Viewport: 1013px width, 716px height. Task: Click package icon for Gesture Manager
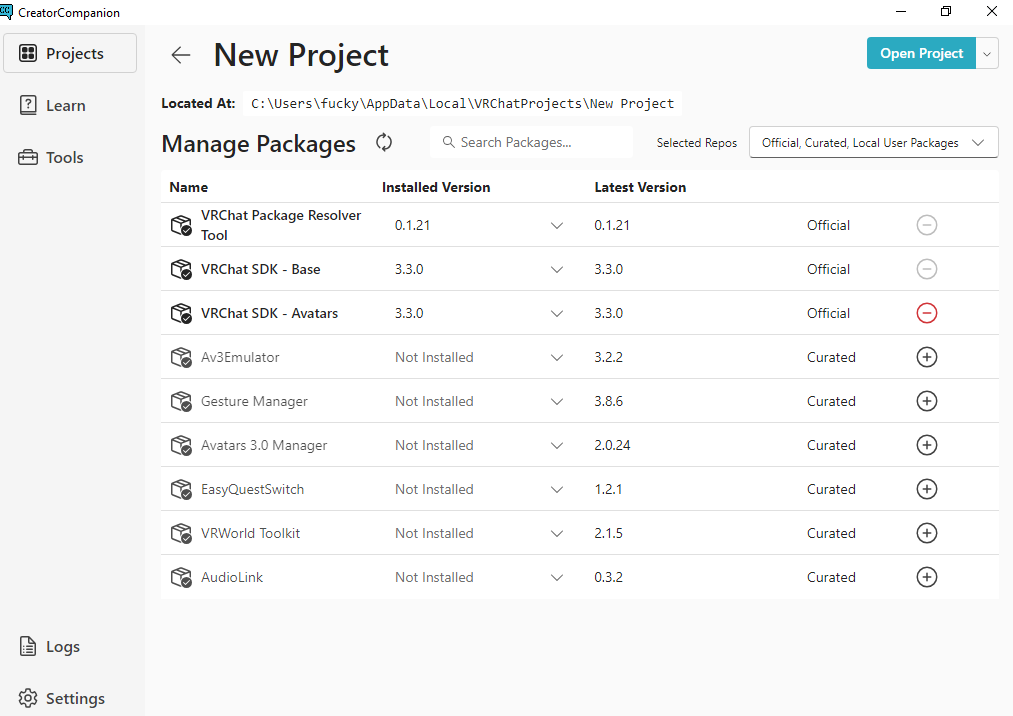click(x=181, y=401)
